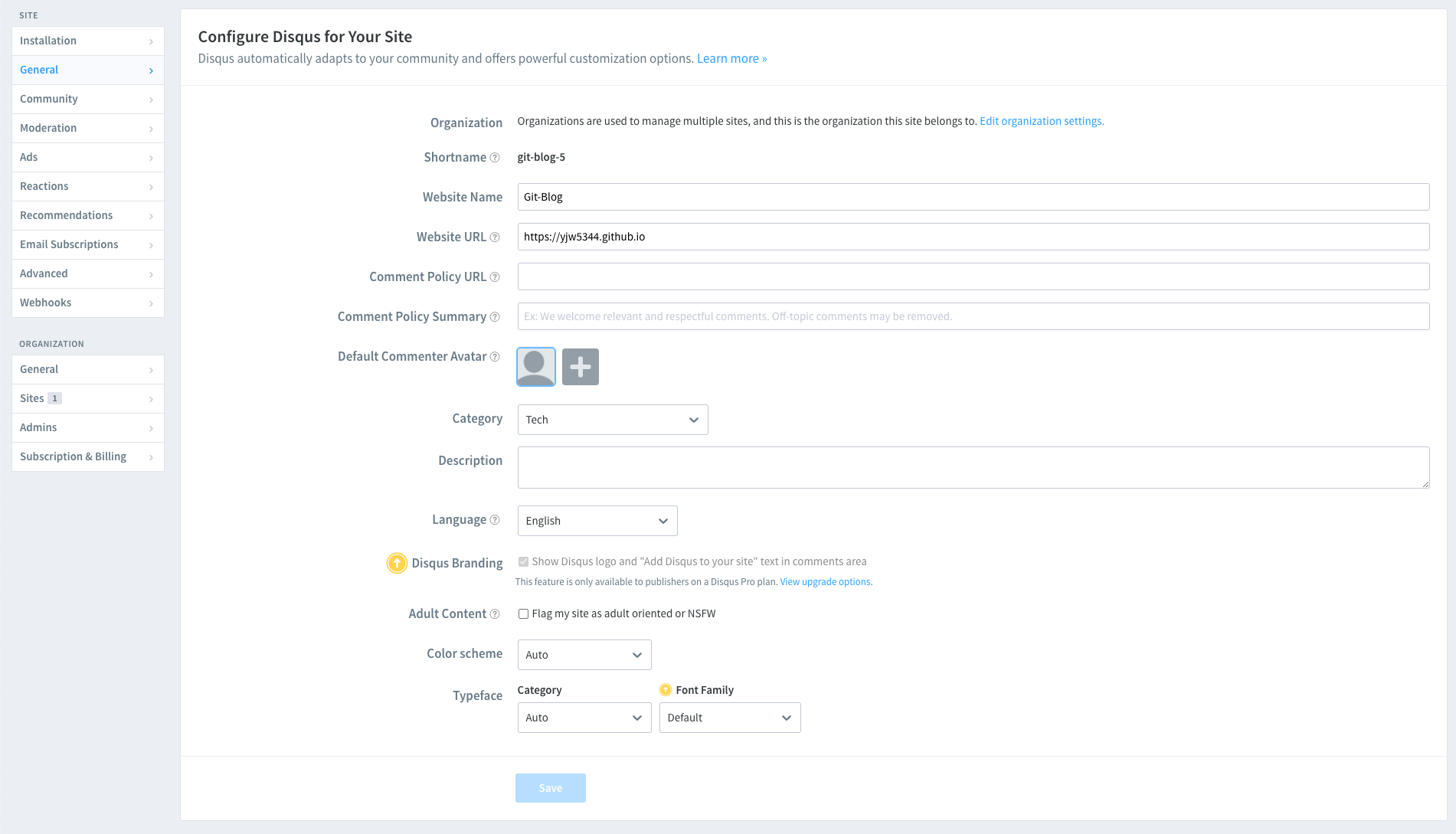Open the Category dropdown showing Tech
1456x834 pixels.
coord(612,420)
